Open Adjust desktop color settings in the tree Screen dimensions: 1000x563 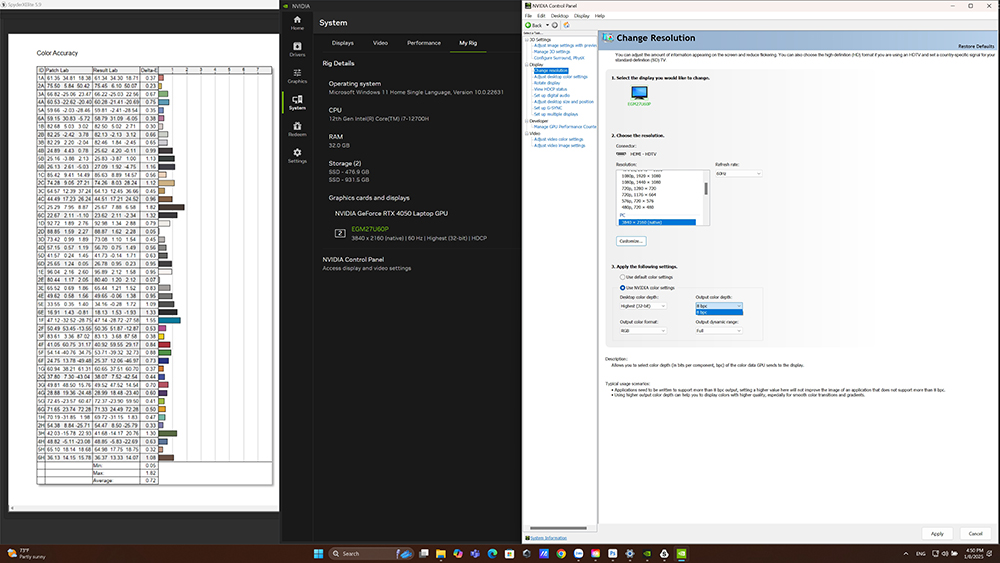tap(561, 77)
